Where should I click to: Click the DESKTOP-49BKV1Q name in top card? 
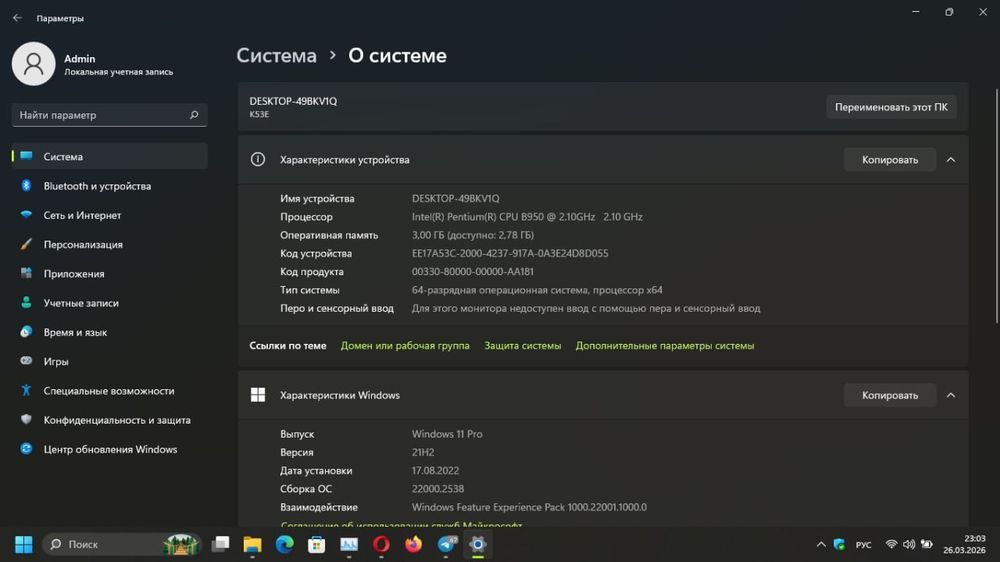[x=293, y=101]
